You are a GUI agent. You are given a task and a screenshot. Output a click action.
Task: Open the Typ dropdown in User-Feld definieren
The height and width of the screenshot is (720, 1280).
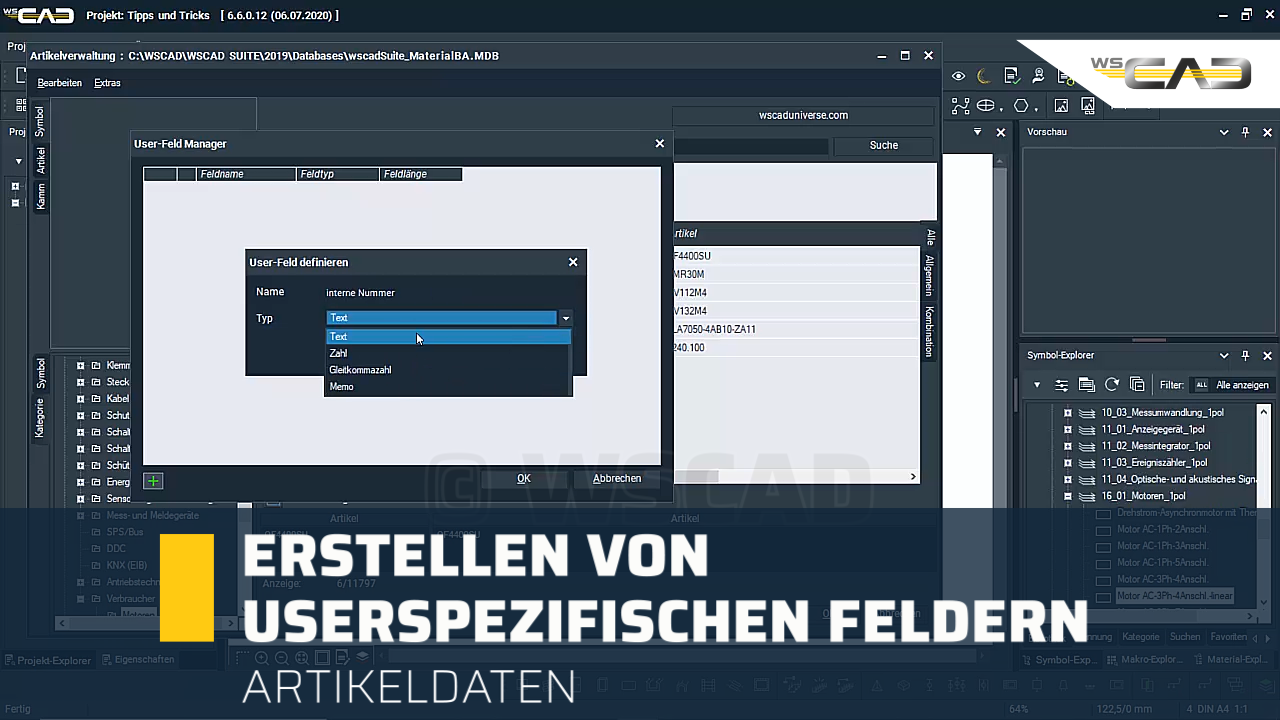[566, 317]
